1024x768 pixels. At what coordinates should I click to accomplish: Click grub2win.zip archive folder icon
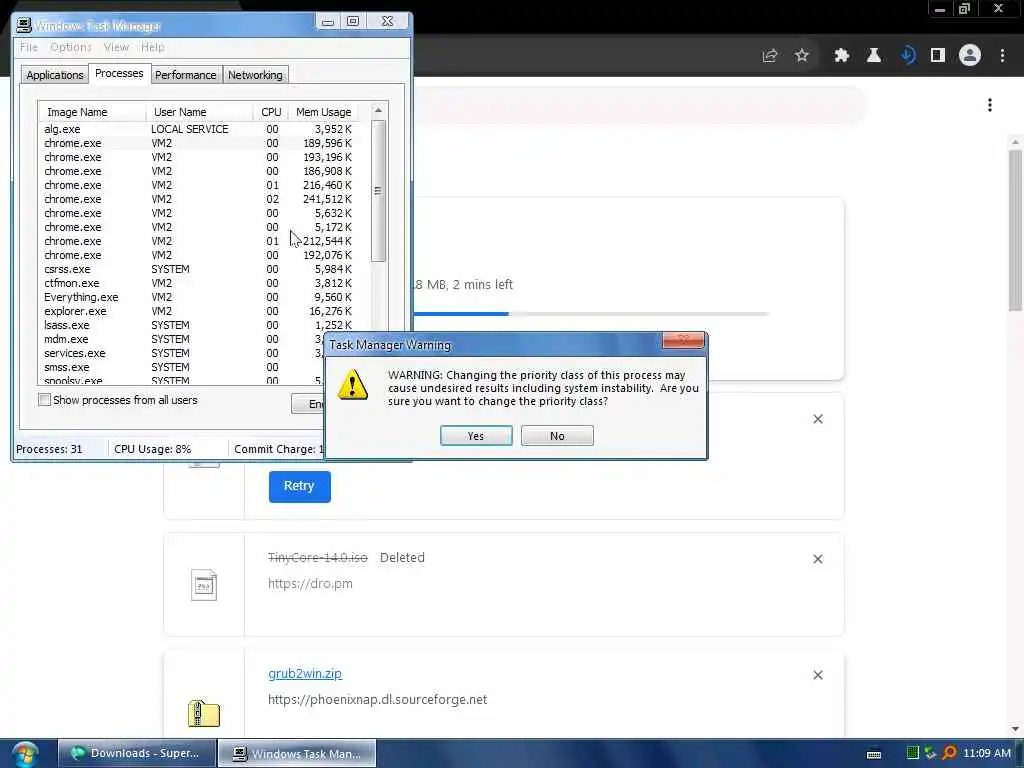[x=204, y=713]
